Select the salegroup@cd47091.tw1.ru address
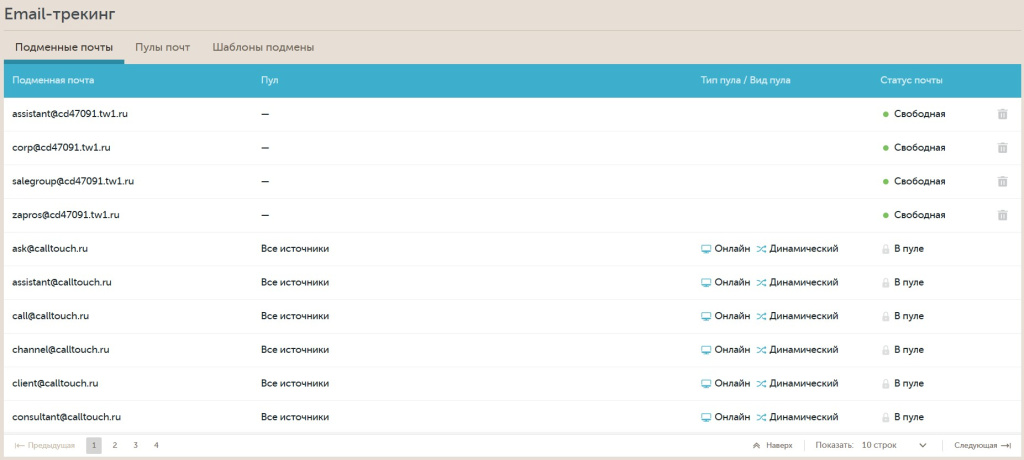Screen dimensions: 1024x460 (73, 181)
